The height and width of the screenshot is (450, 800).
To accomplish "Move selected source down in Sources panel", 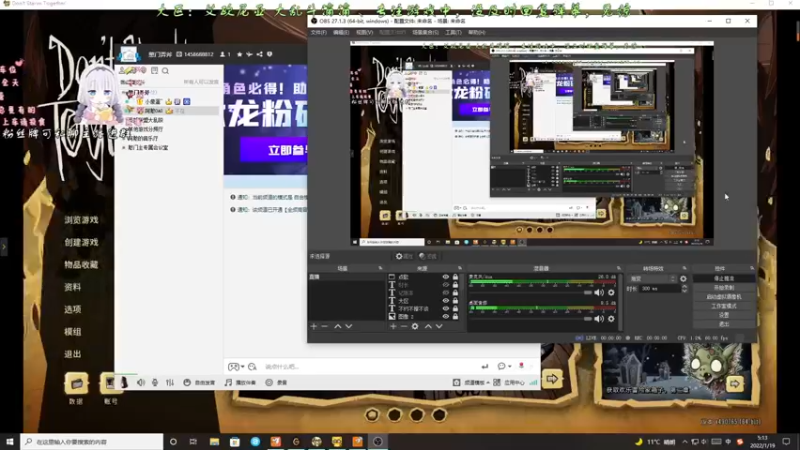I will point(439,326).
